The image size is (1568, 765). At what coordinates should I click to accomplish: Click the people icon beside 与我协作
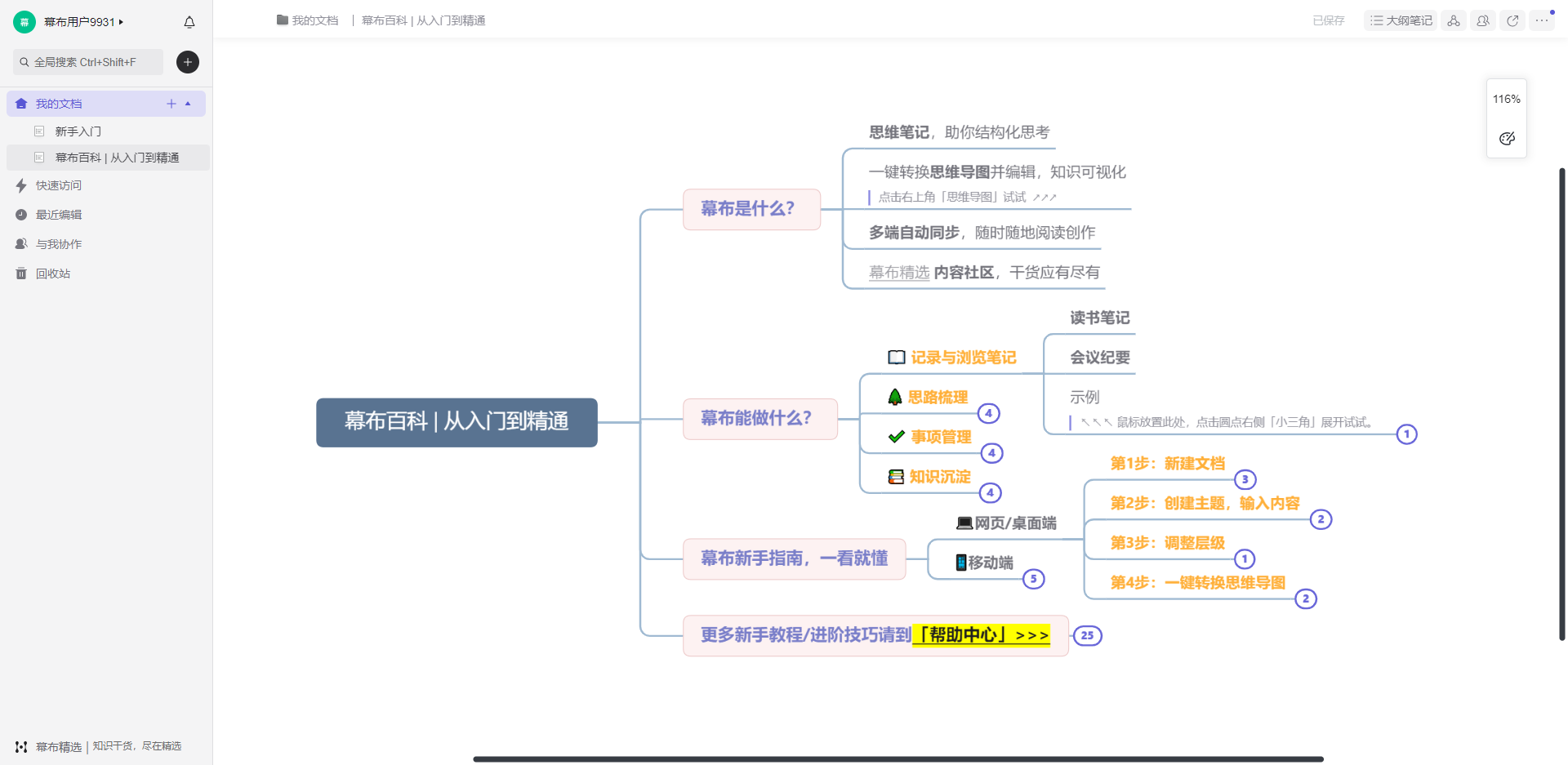[21, 244]
